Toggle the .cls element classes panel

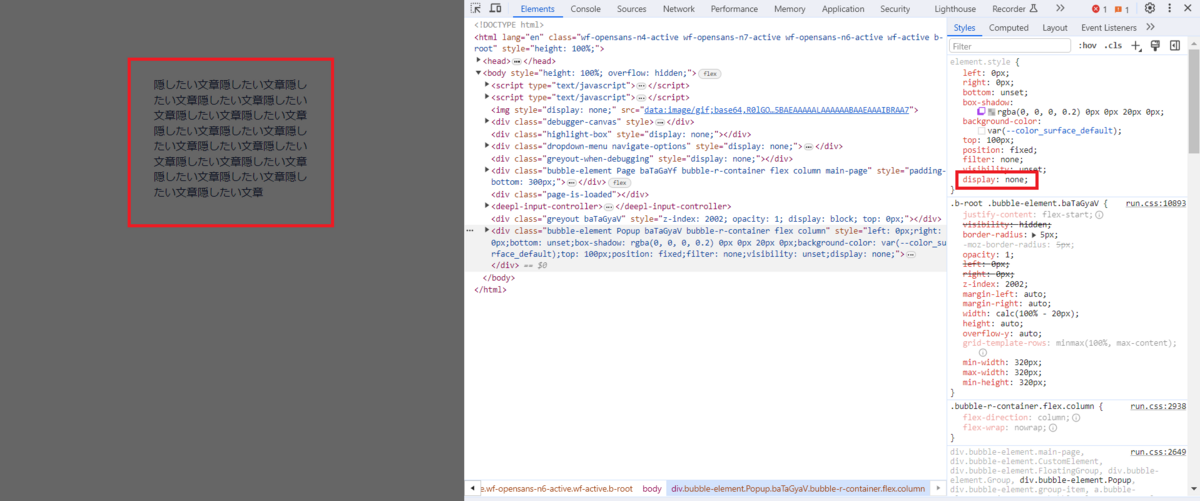1113,46
